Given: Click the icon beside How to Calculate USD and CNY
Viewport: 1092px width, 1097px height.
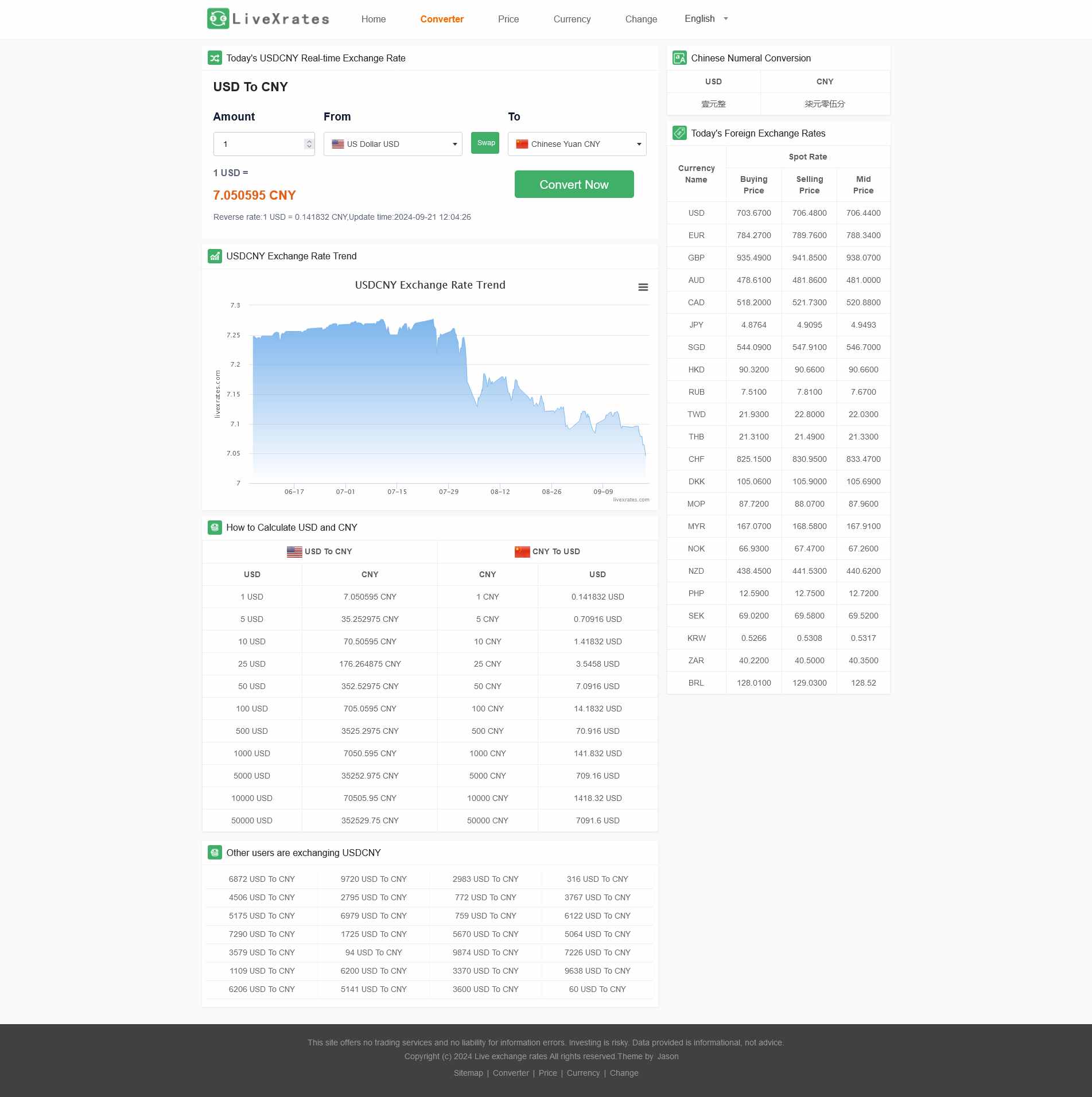Looking at the screenshot, I should (215, 527).
